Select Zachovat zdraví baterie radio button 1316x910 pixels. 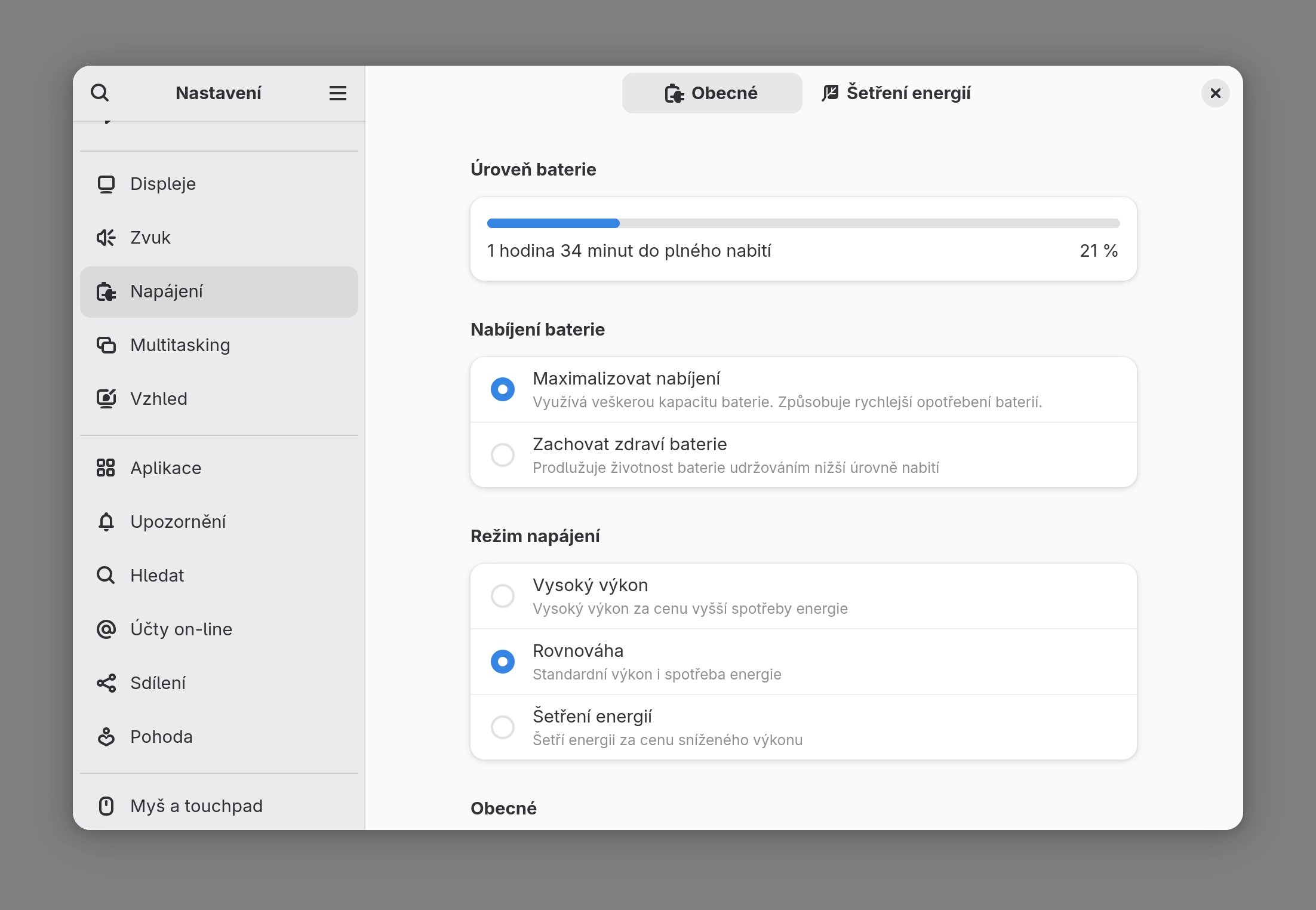click(503, 455)
